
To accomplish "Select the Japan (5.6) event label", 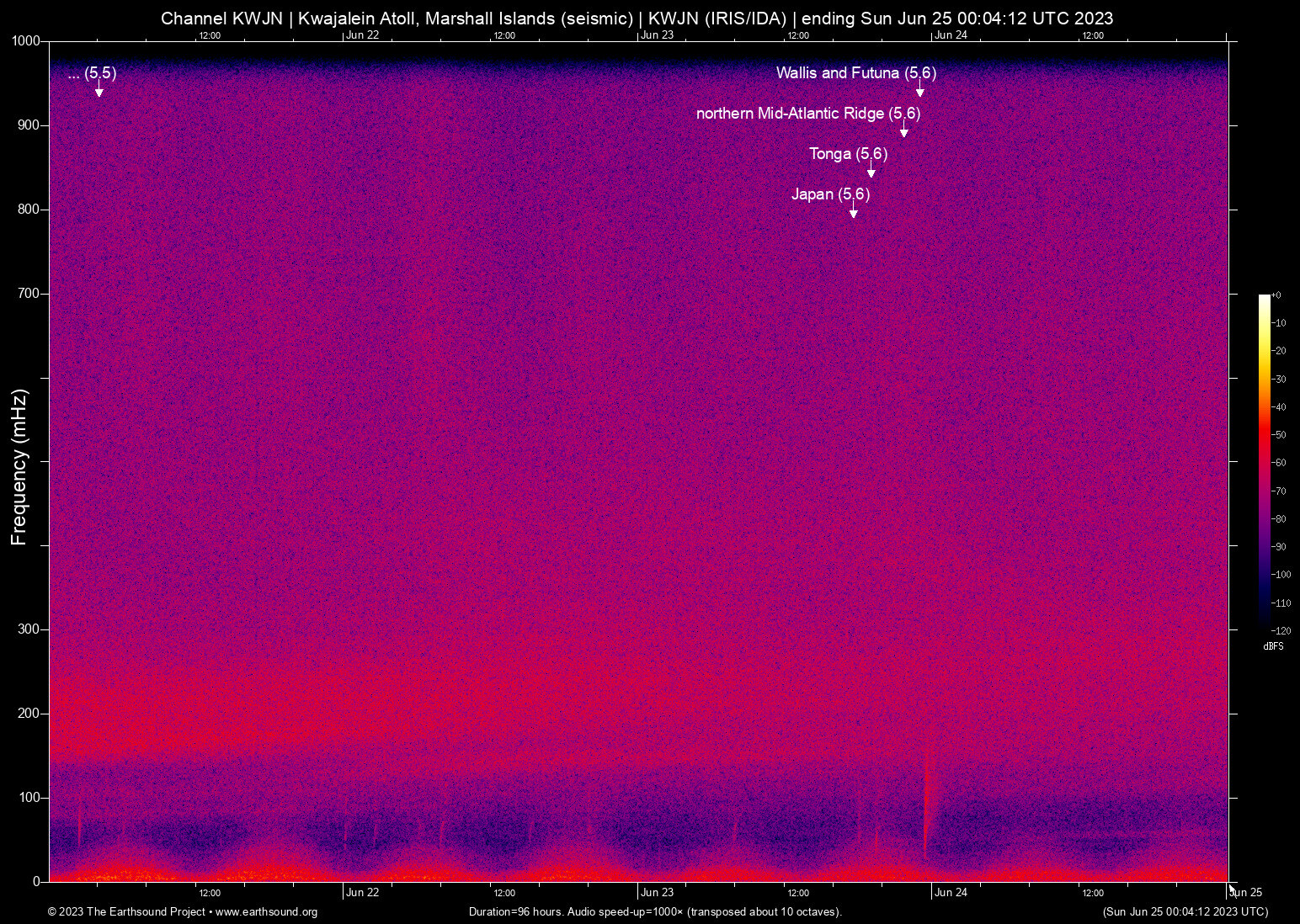I will [x=830, y=194].
